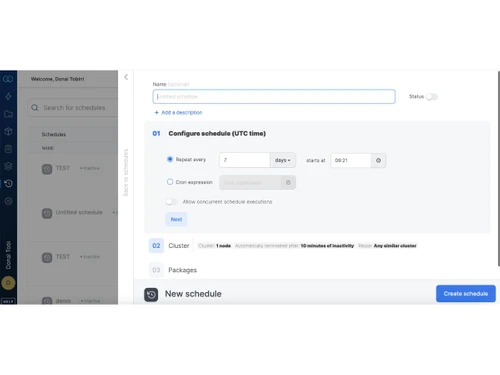Viewport: 500px width, 375px height.
Task: Click the back chevron to schedules
Action: pos(126,77)
